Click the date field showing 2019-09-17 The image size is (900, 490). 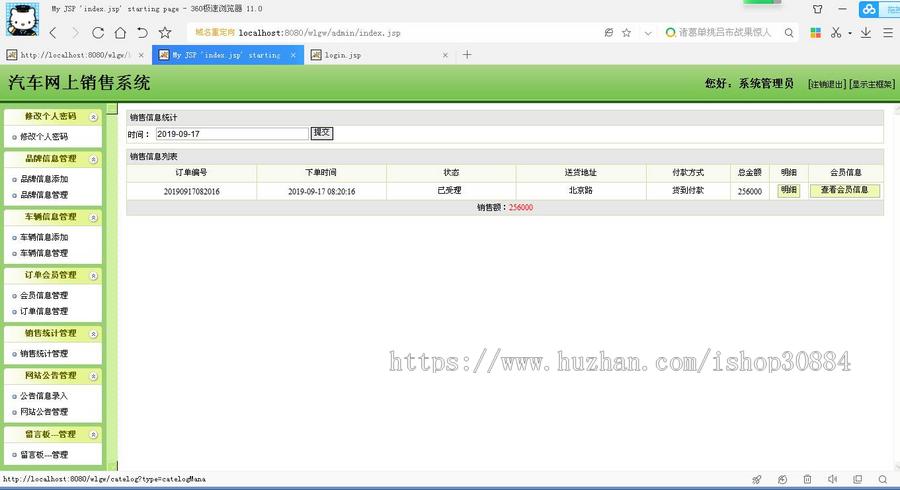click(232, 134)
